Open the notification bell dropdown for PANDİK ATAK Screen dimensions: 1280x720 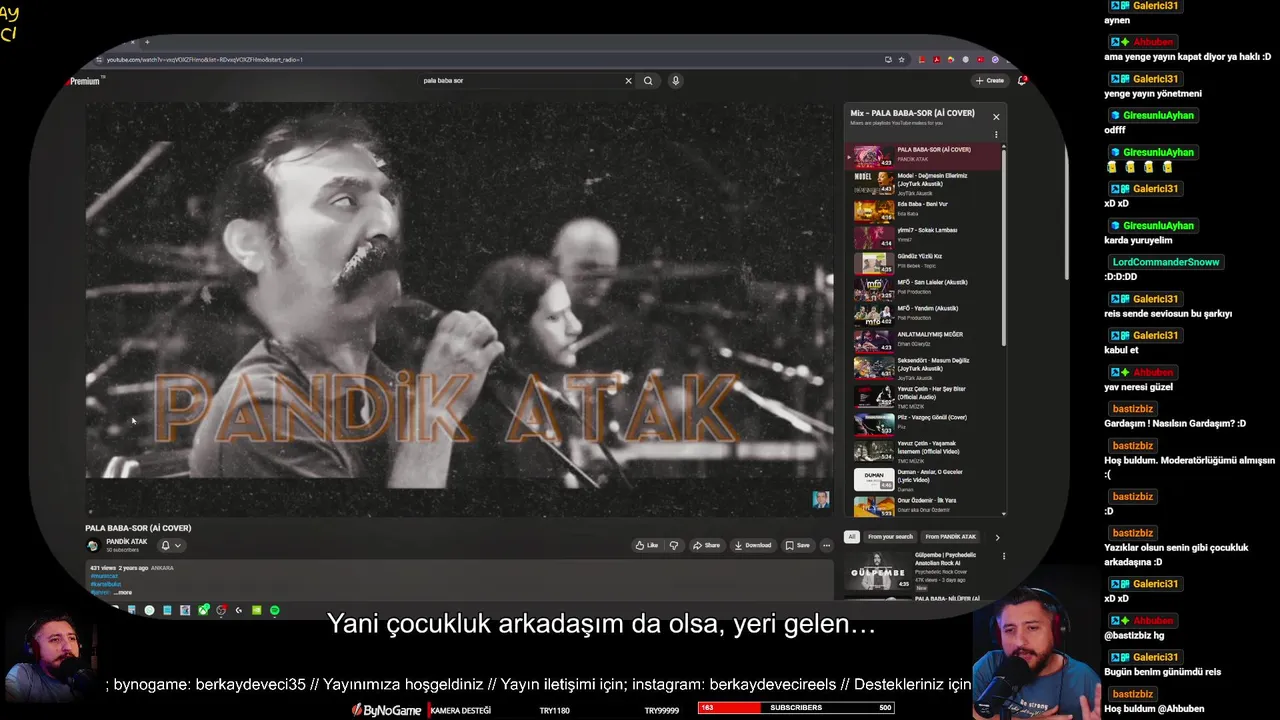point(171,545)
